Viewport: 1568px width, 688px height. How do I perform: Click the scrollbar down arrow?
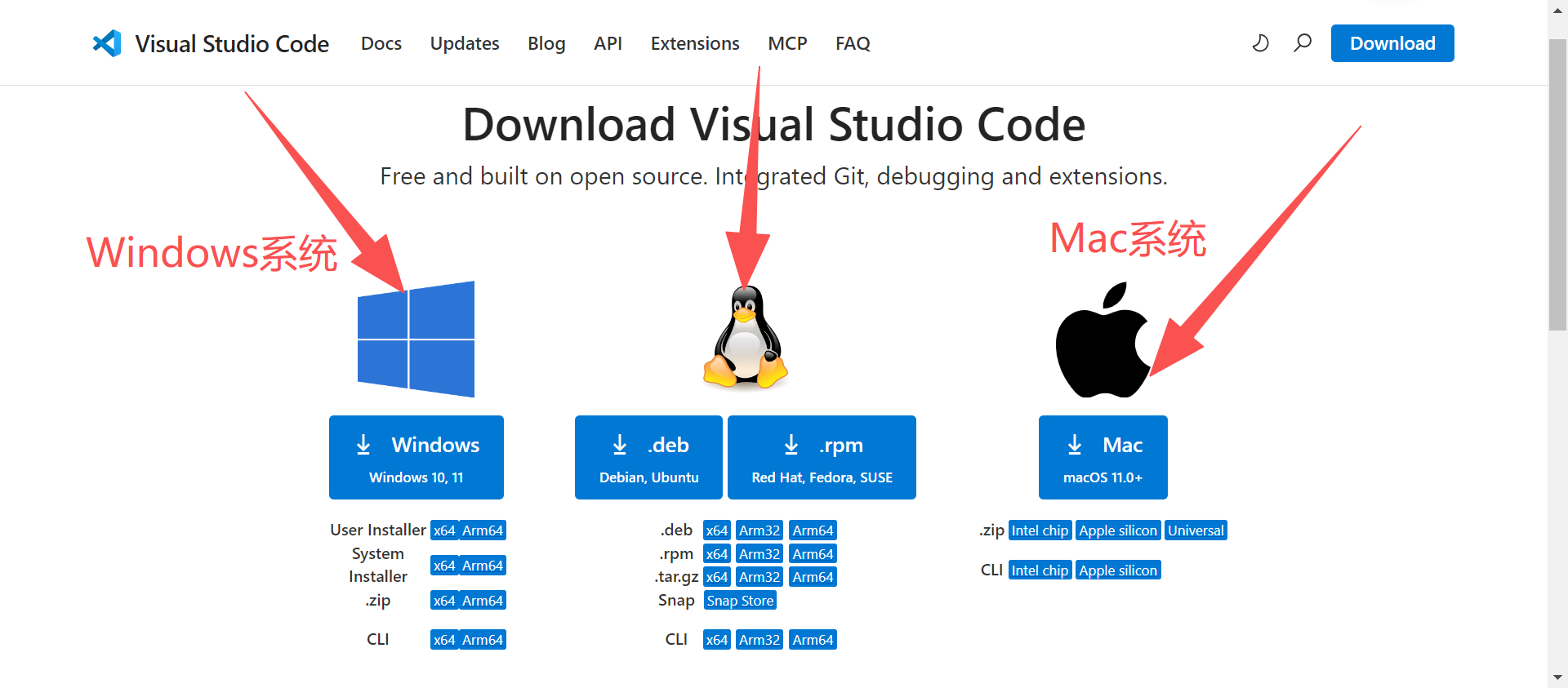coord(1557,677)
